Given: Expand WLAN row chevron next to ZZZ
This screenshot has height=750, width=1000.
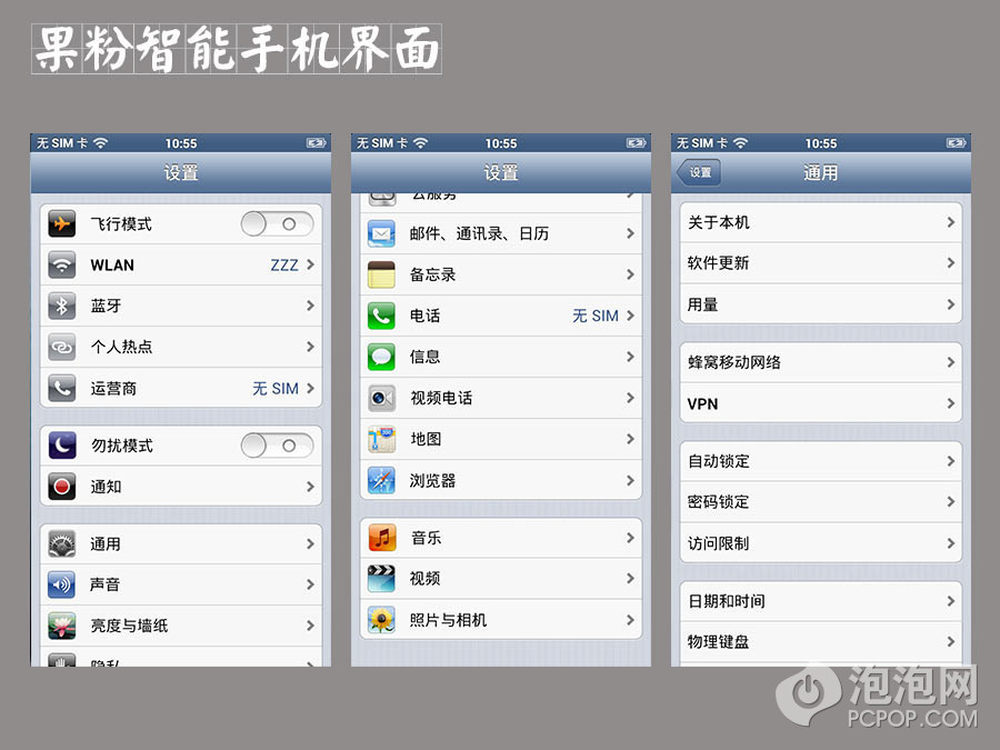Looking at the screenshot, I should coord(311,264).
